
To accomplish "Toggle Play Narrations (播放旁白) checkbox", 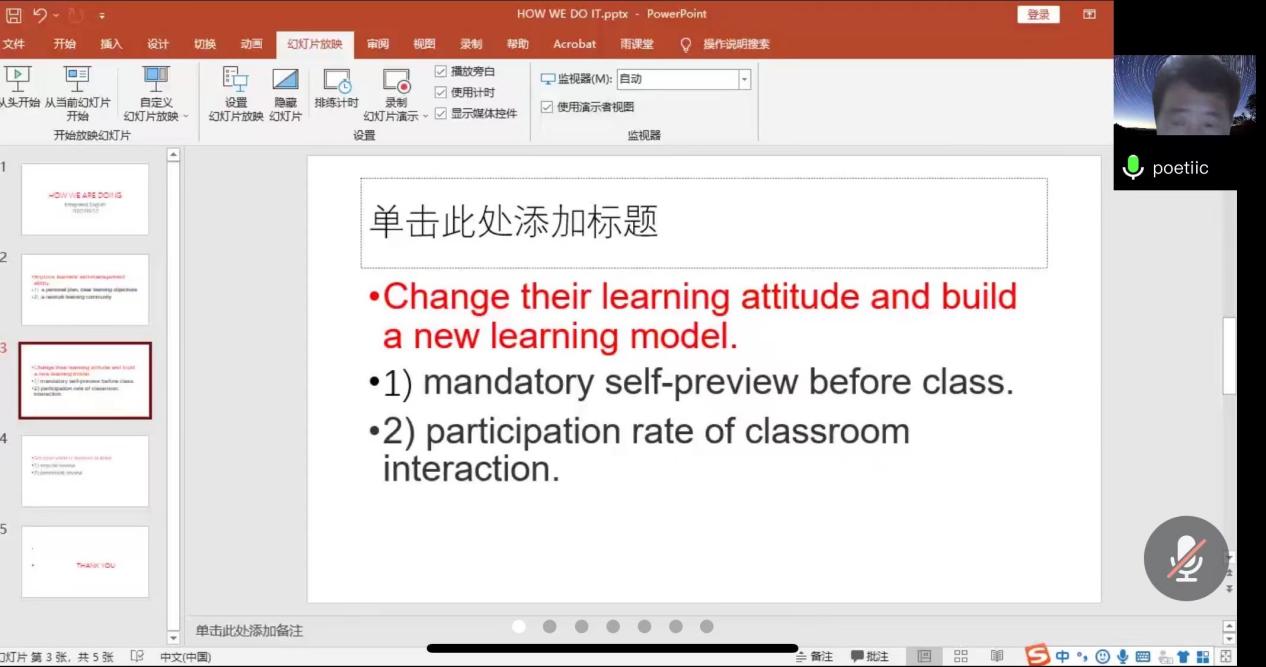I will coord(441,72).
